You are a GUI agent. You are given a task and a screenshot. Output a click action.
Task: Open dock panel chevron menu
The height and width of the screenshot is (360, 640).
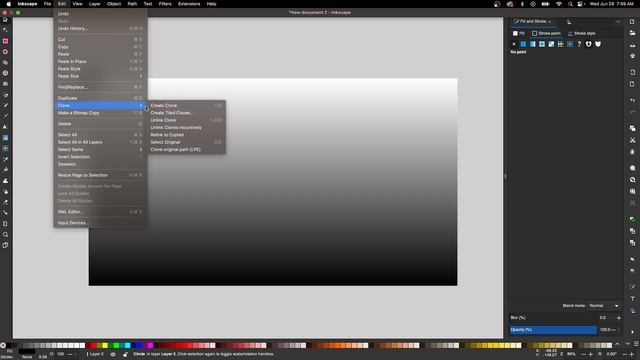pyautogui.click(x=618, y=21)
